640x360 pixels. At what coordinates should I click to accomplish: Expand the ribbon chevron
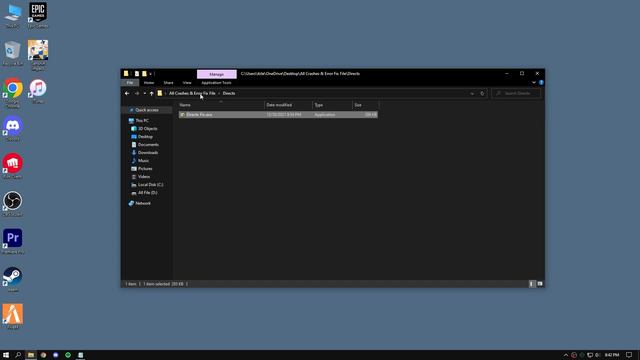coord(534,82)
